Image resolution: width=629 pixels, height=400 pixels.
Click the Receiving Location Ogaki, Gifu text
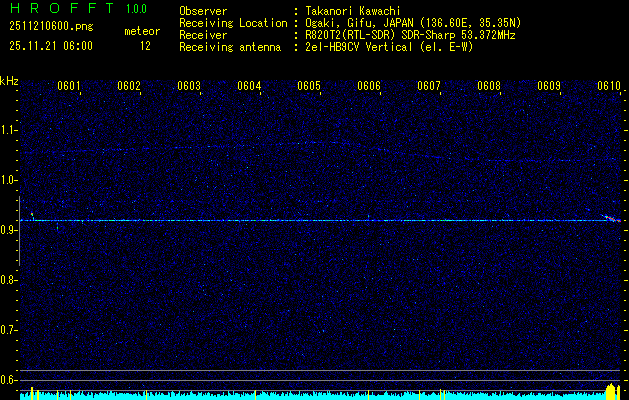pyautogui.click(x=413, y=23)
